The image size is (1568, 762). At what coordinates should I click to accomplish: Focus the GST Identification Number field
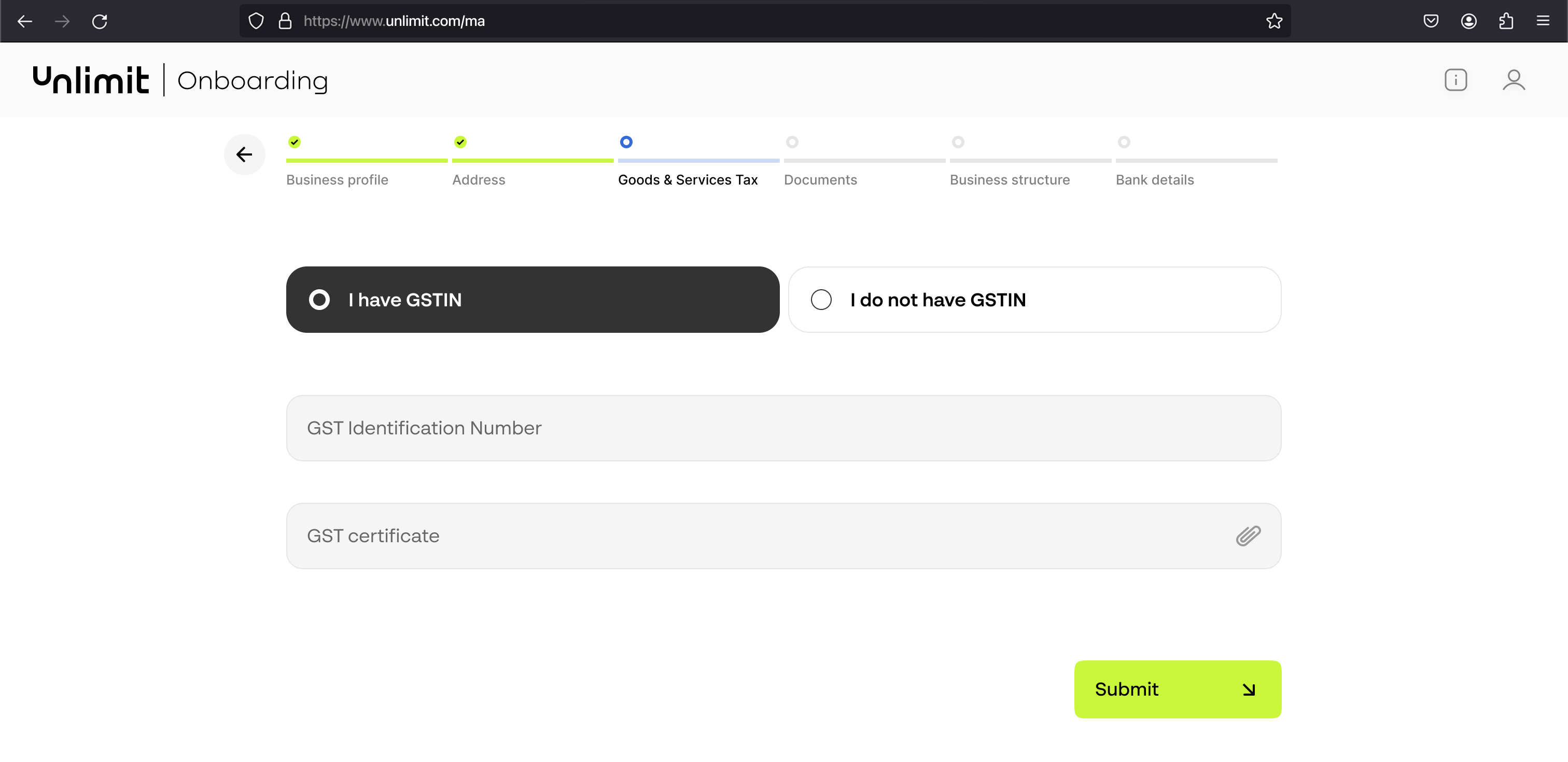pyautogui.click(x=783, y=428)
